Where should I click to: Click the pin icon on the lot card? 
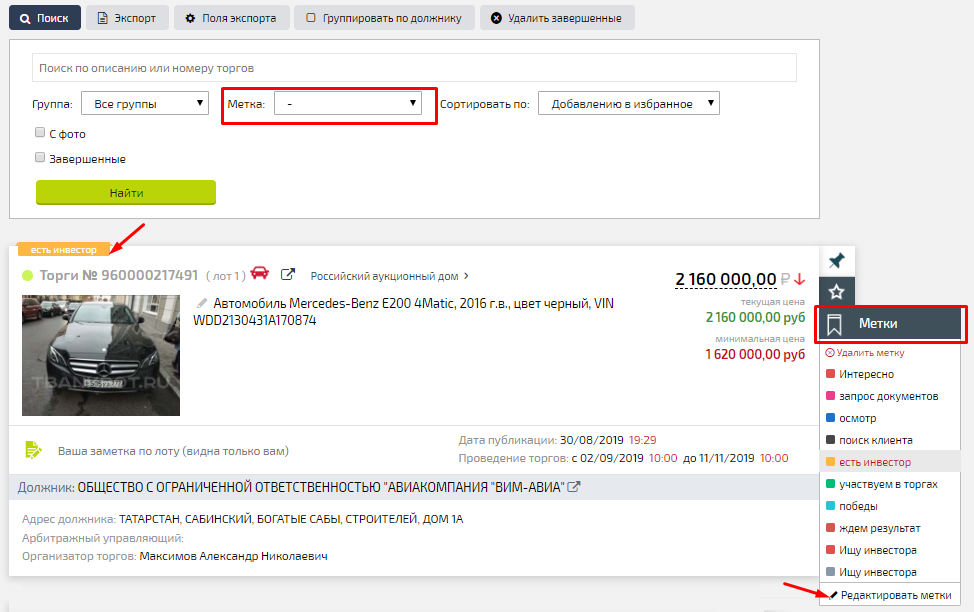[x=836, y=260]
